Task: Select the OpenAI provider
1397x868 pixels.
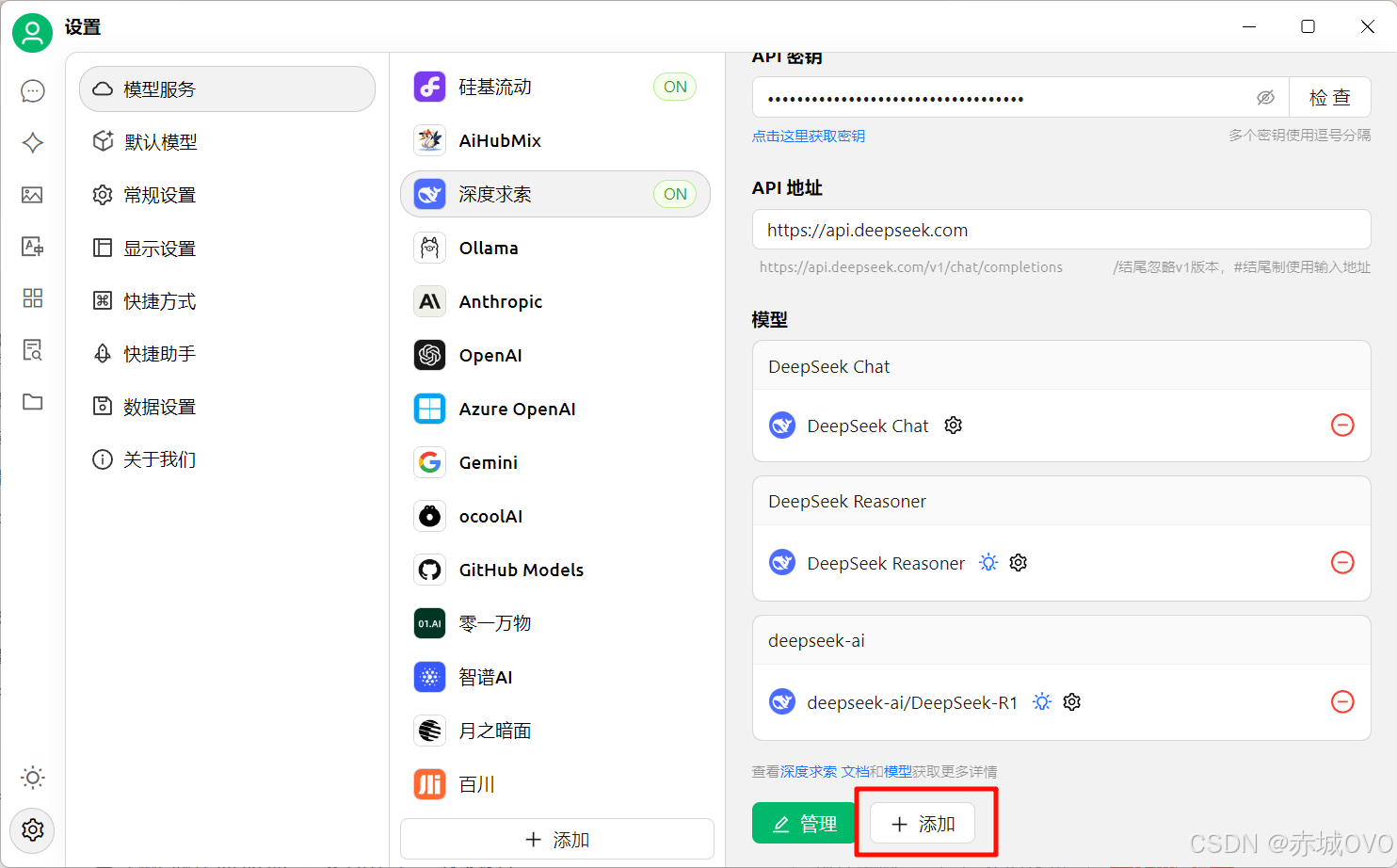Action: tap(555, 355)
